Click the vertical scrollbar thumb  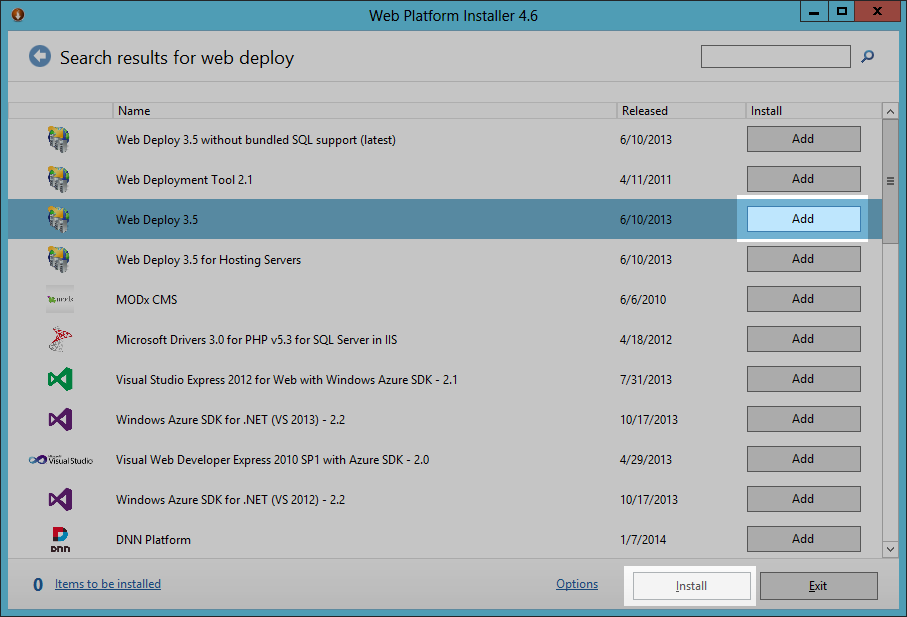coord(890,182)
